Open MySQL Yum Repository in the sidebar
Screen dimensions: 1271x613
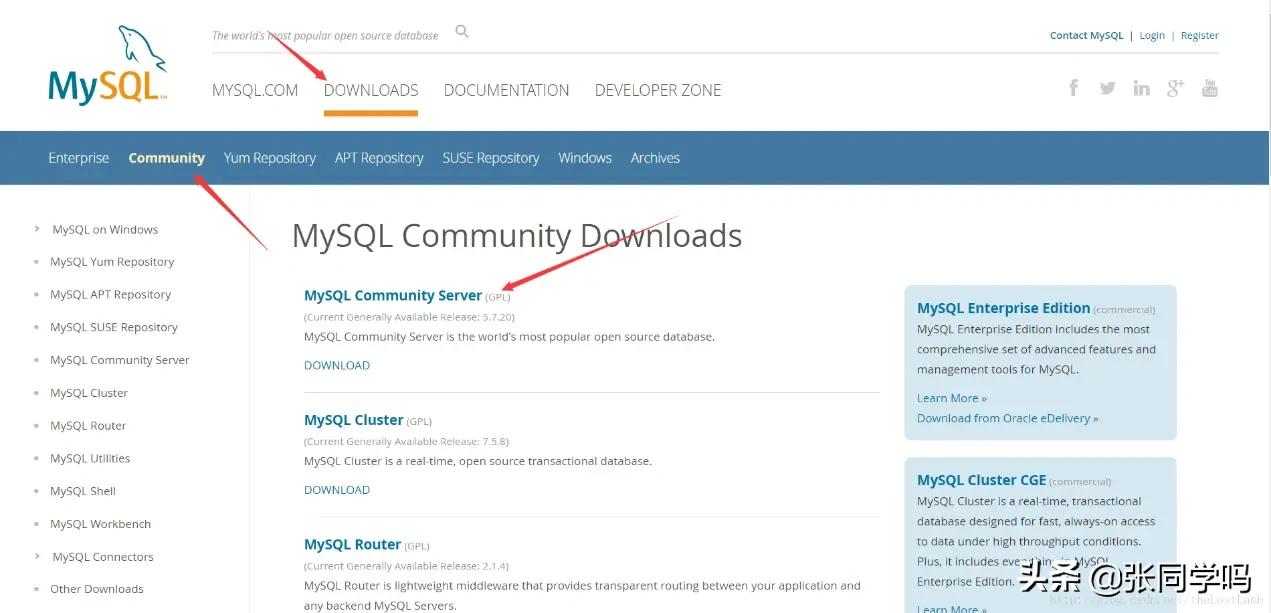coord(112,262)
